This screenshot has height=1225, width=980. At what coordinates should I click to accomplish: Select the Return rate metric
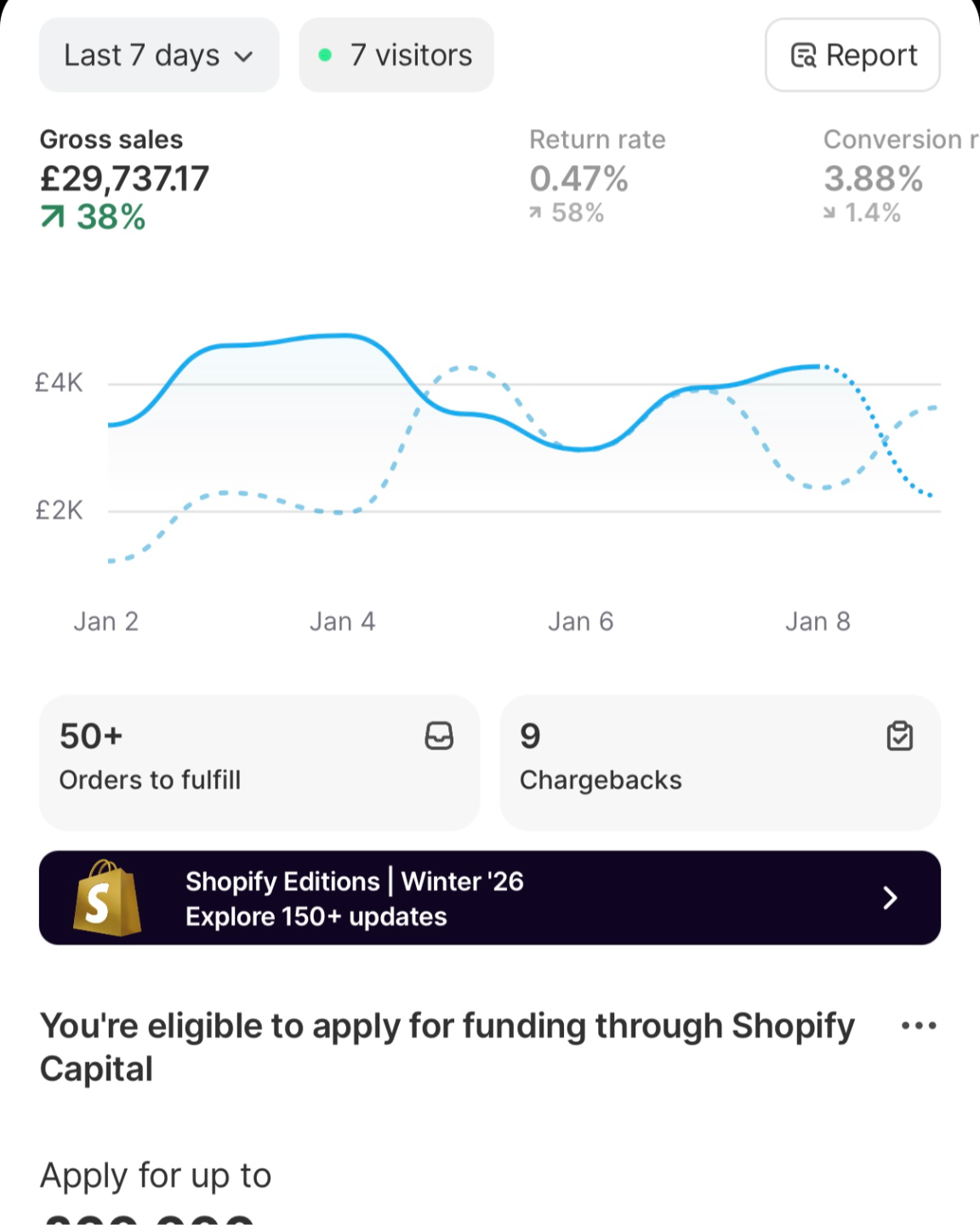click(597, 176)
